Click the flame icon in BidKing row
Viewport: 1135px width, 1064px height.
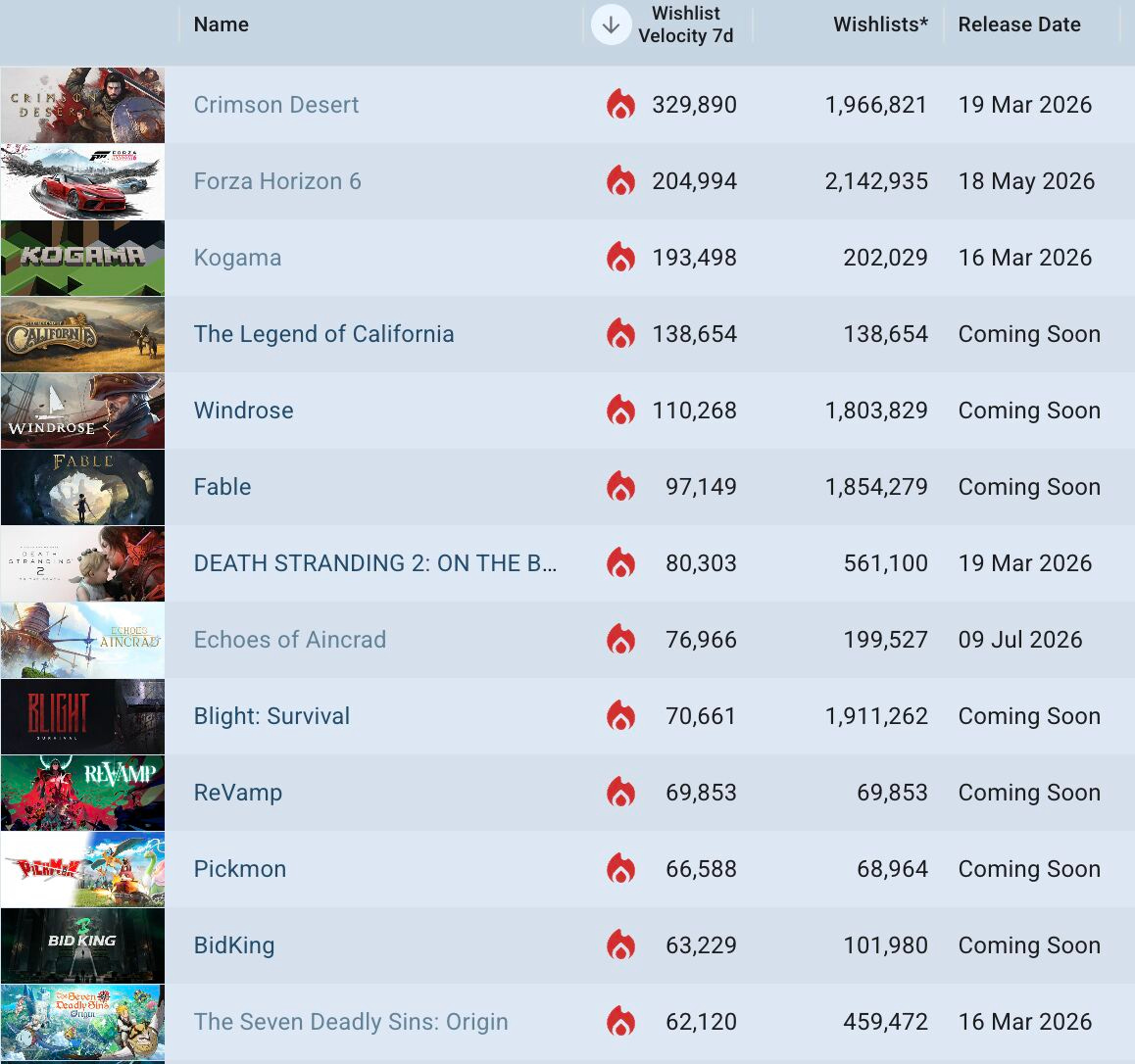621,944
